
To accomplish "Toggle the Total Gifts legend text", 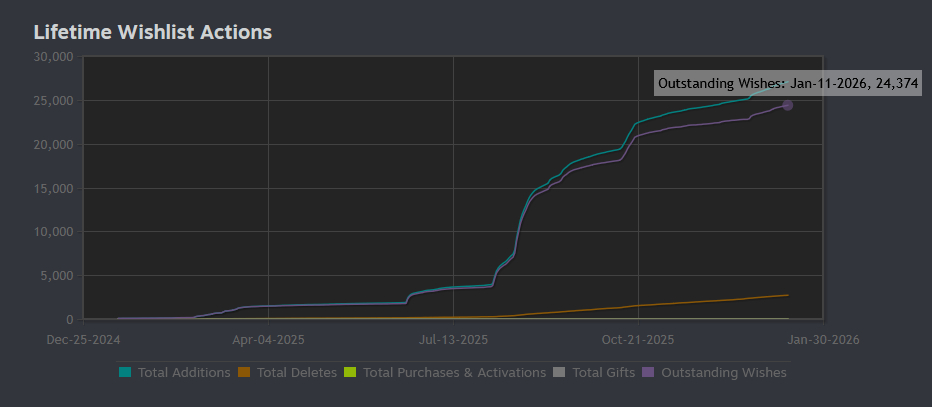I will point(601,373).
